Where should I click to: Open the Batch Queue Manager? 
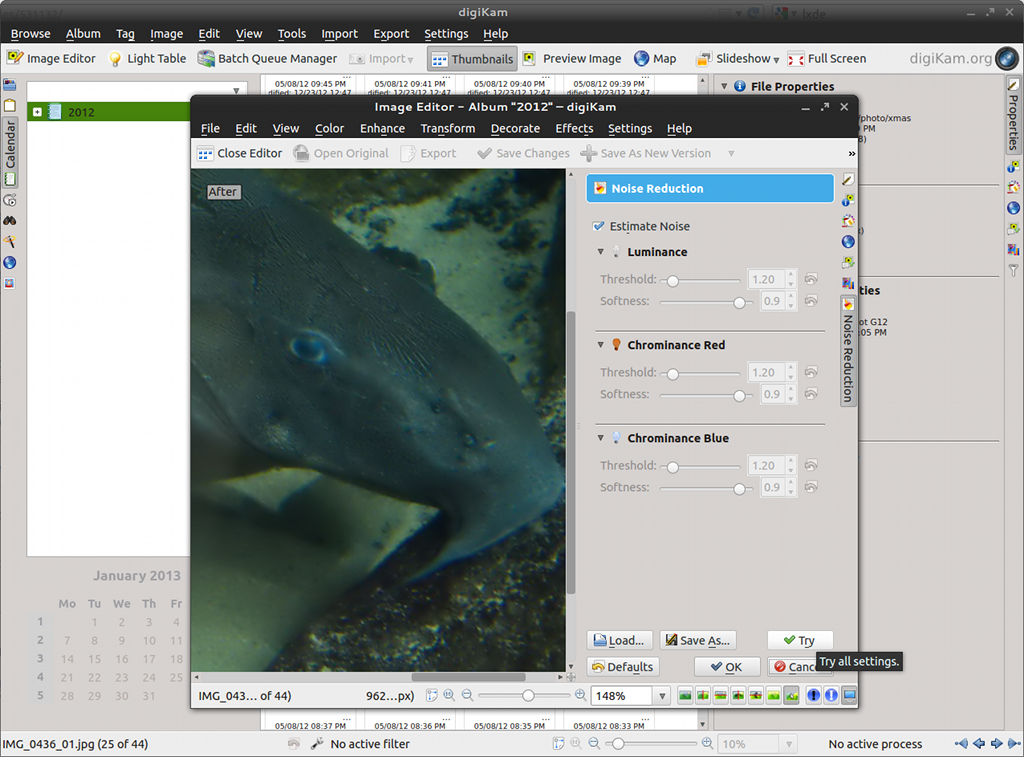coord(267,59)
